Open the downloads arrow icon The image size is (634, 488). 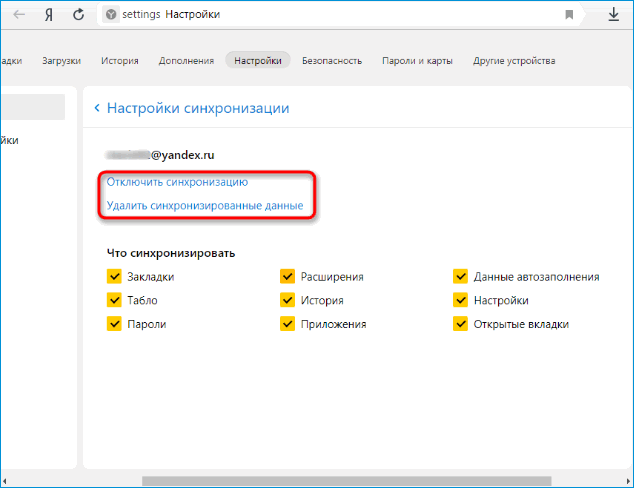coord(613,15)
